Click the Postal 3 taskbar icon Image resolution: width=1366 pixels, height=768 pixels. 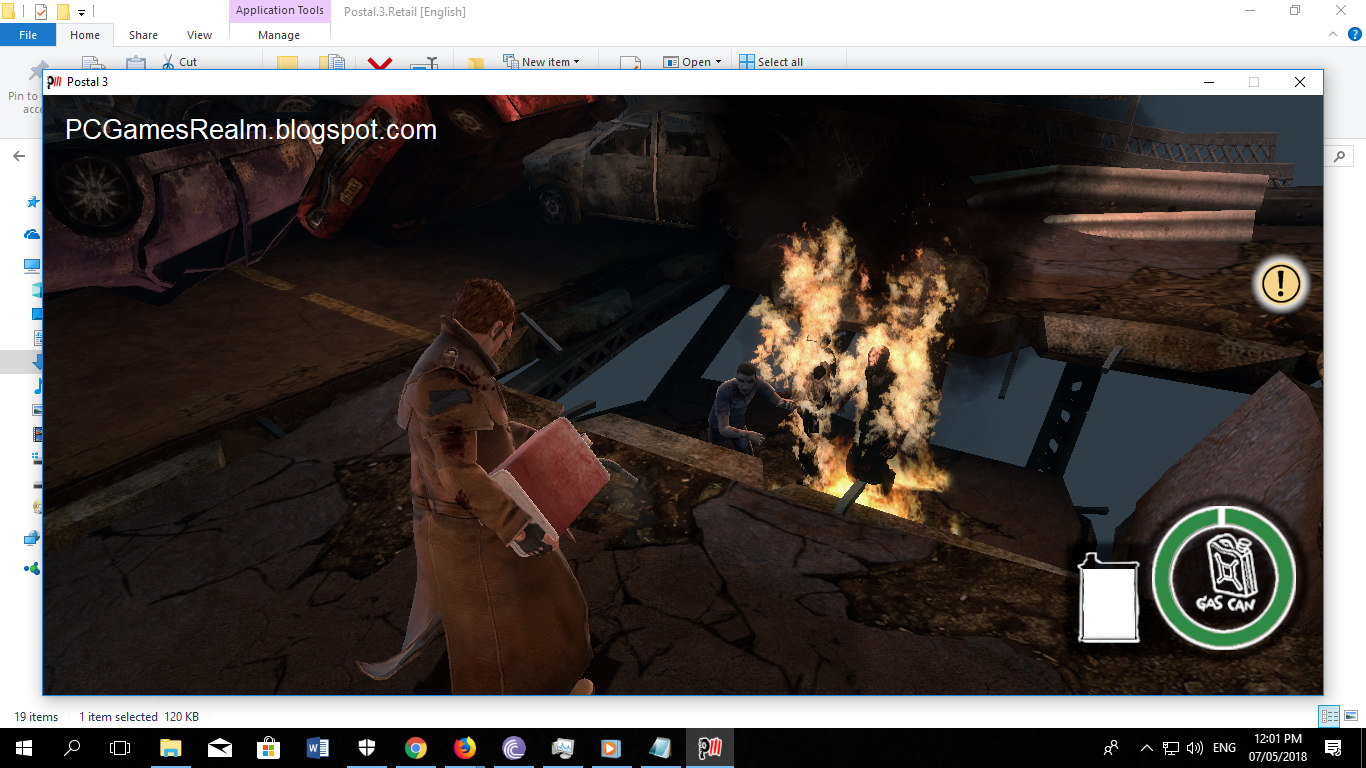tap(710, 748)
